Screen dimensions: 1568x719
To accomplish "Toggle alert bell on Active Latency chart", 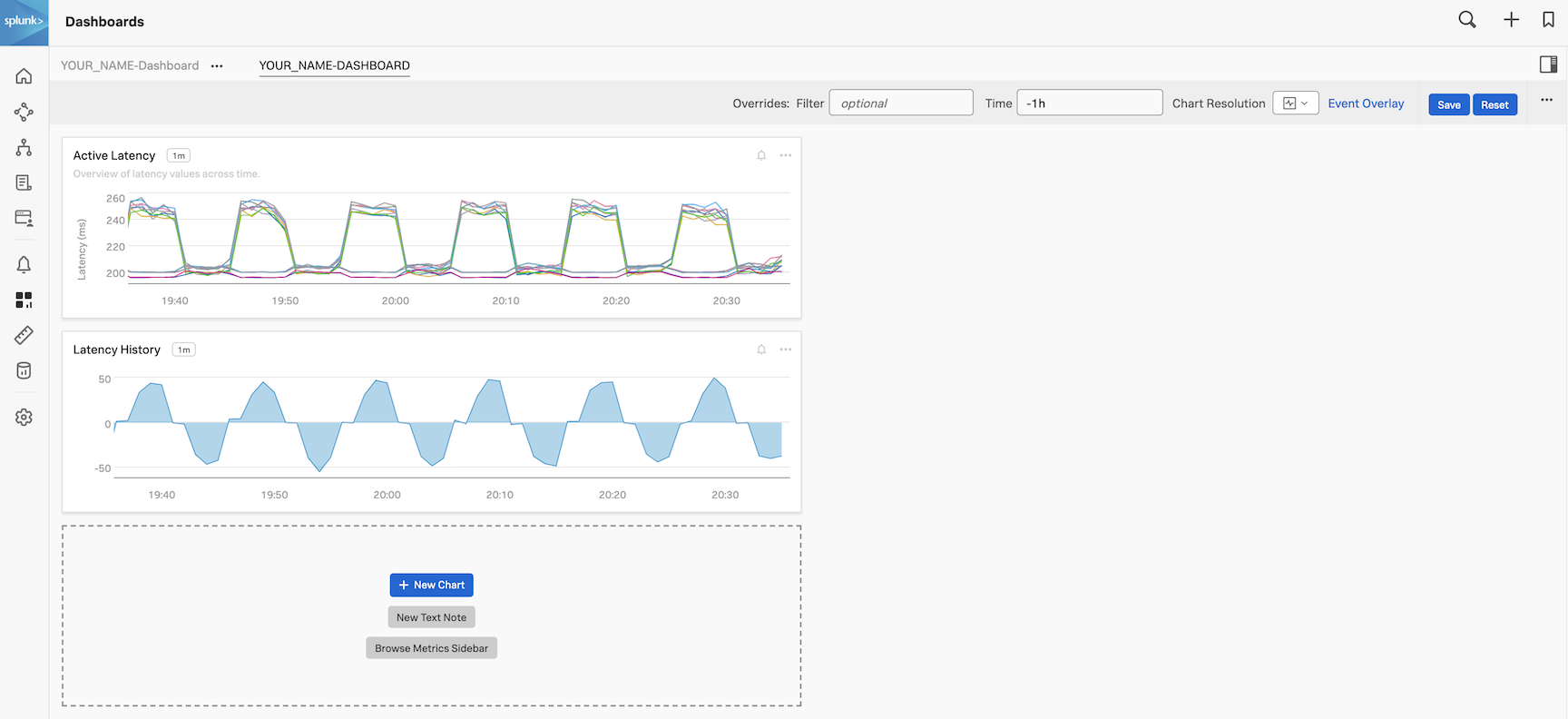I will [x=761, y=155].
